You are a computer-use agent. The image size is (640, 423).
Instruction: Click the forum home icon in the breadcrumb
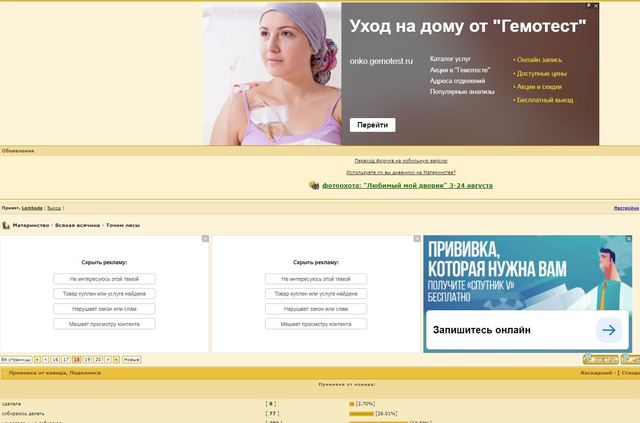point(6,225)
